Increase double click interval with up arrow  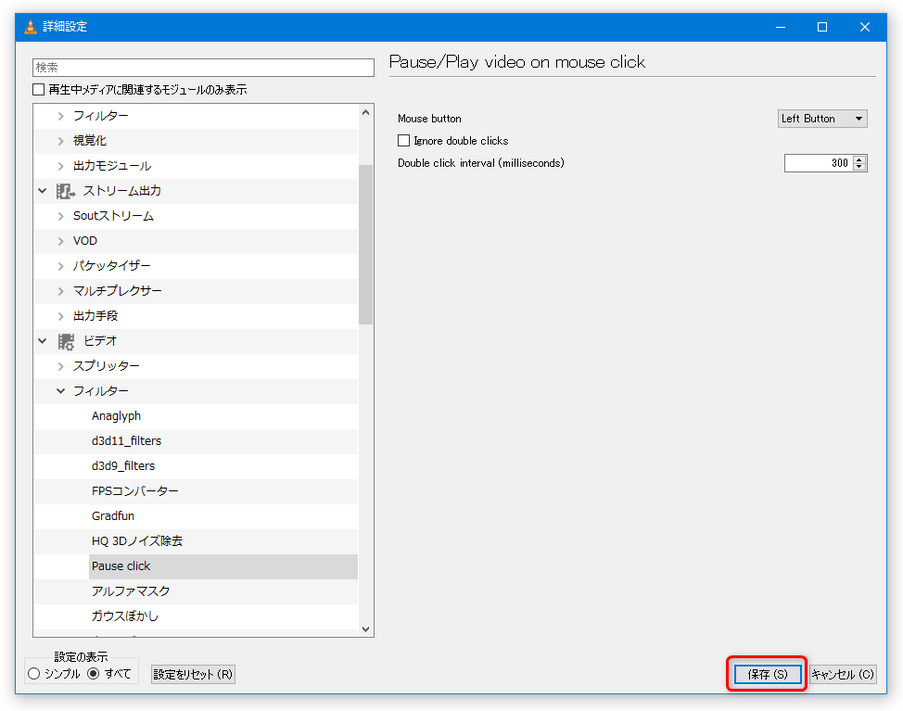pyautogui.click(x=859, y=159)
